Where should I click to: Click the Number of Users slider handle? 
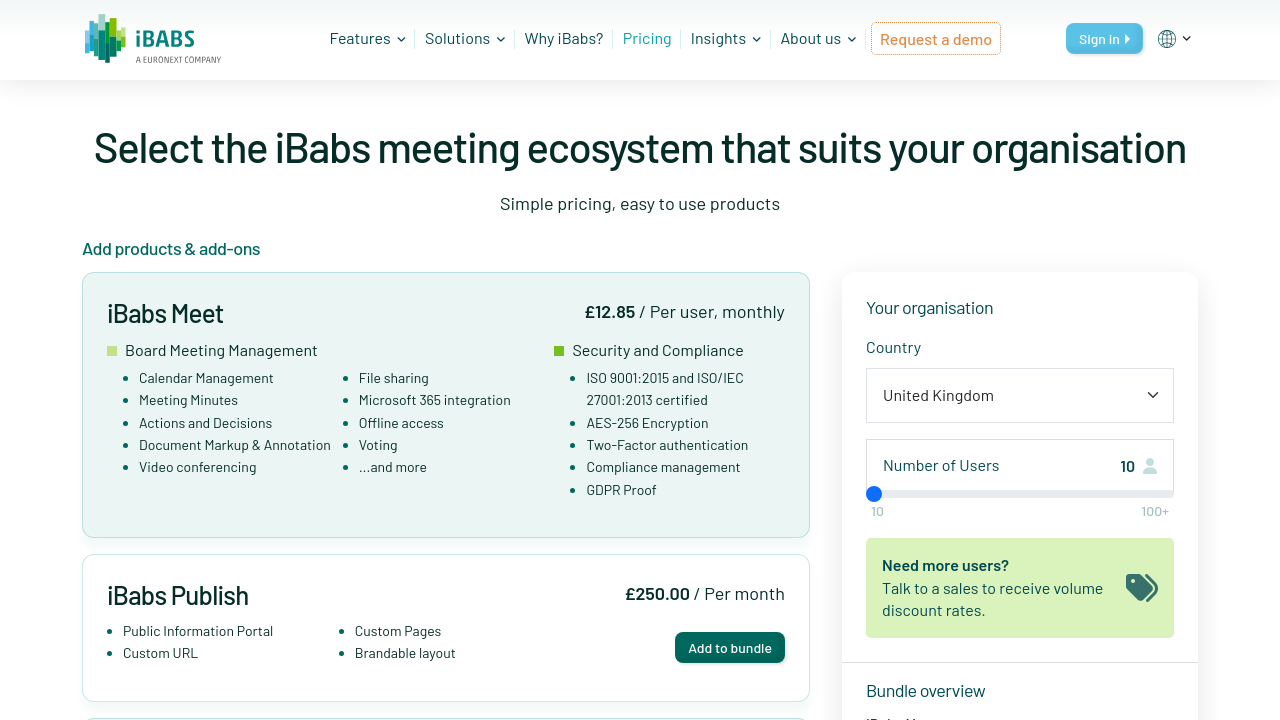click(x=874, y=494)
